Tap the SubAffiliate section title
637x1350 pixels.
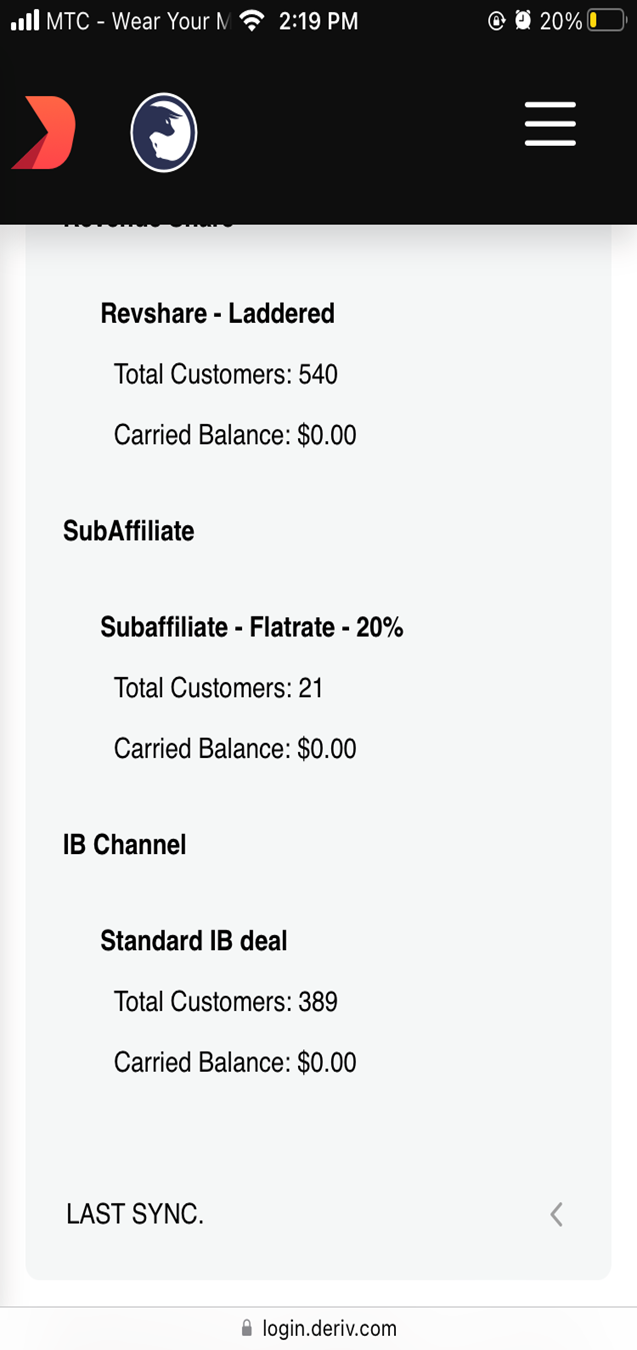point(129,531)
